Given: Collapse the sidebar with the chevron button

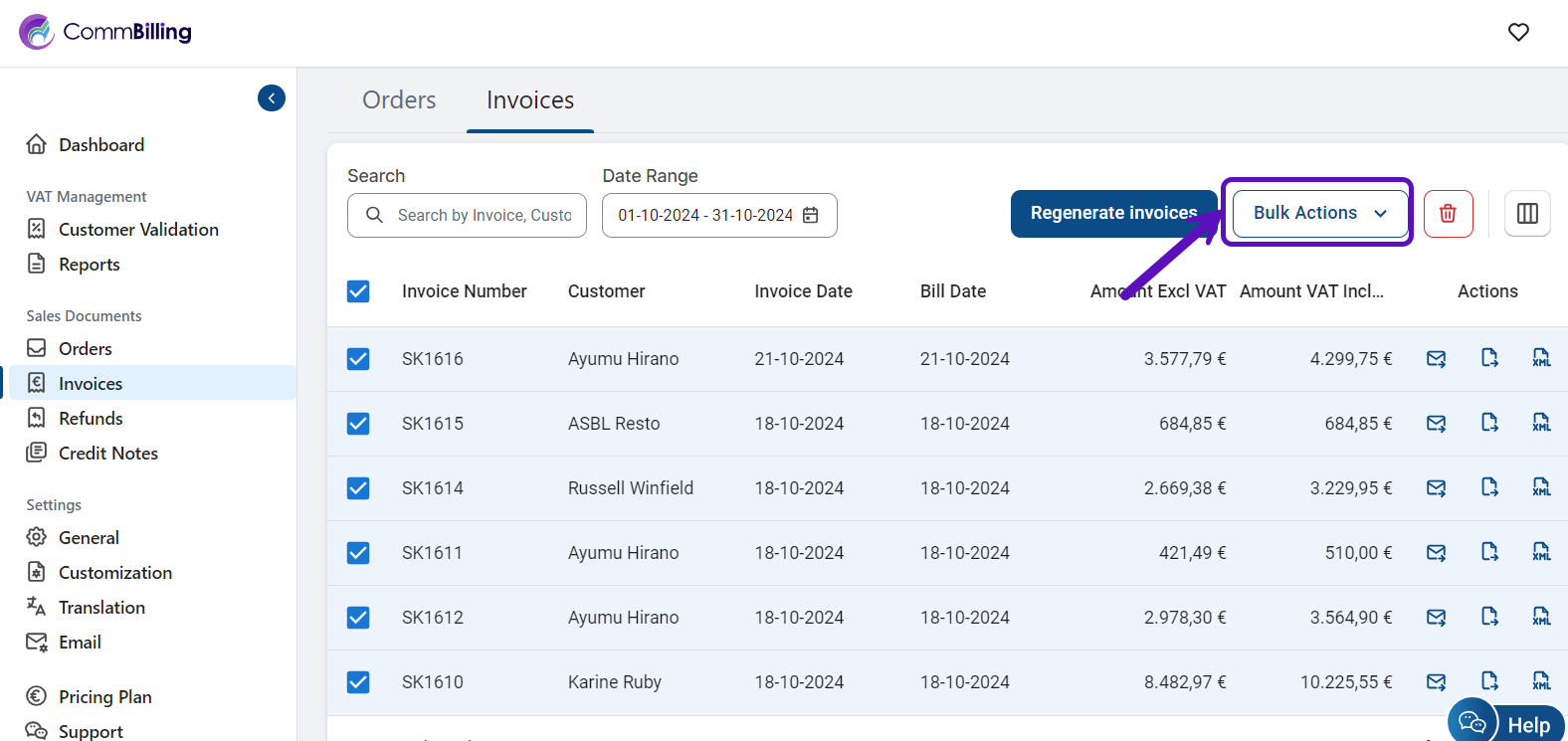Looking at the screenshot, I should (272, 98).
